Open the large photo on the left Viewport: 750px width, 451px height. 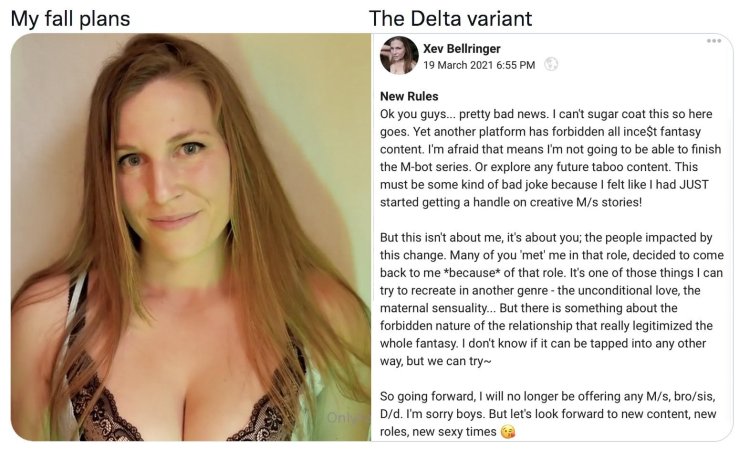tap(190, 237)
